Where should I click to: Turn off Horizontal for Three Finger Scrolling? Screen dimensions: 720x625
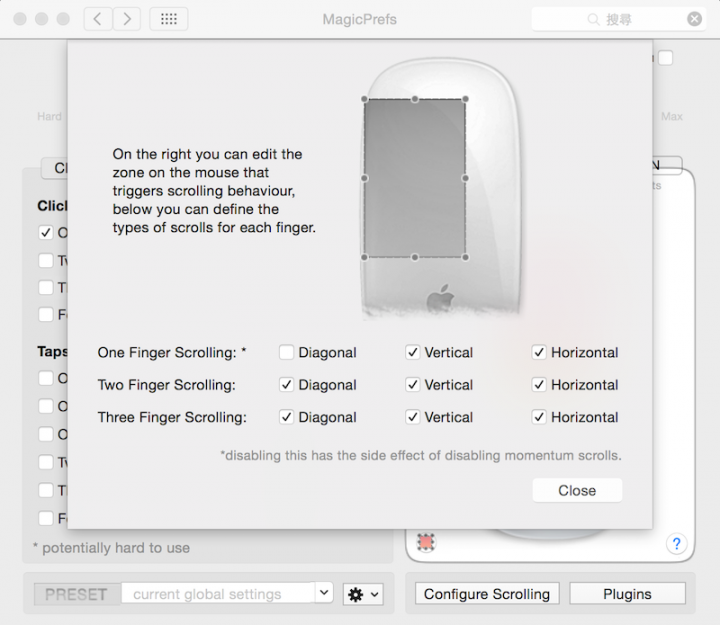(539, 417)
